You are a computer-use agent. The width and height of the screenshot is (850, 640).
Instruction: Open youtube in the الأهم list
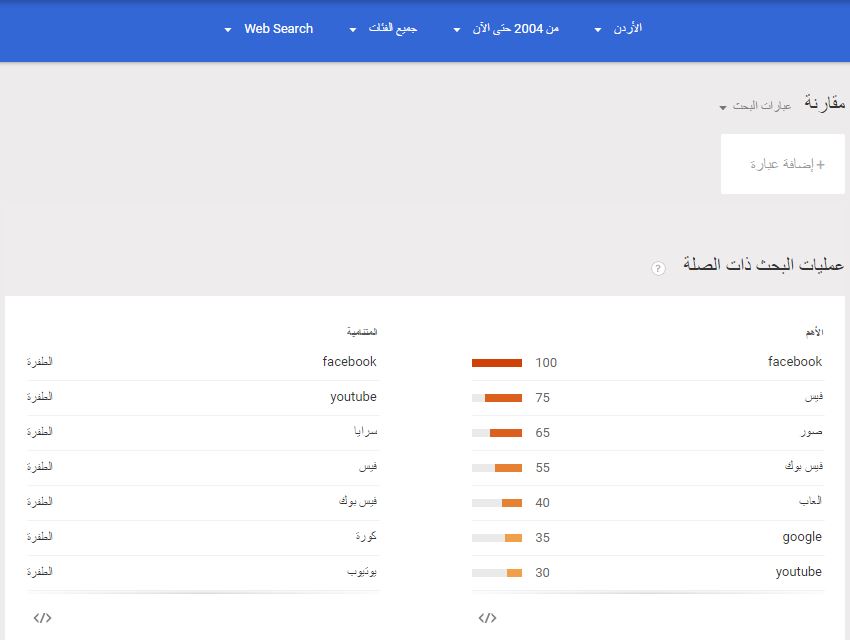pyautogui.click(x=799, y=572)
